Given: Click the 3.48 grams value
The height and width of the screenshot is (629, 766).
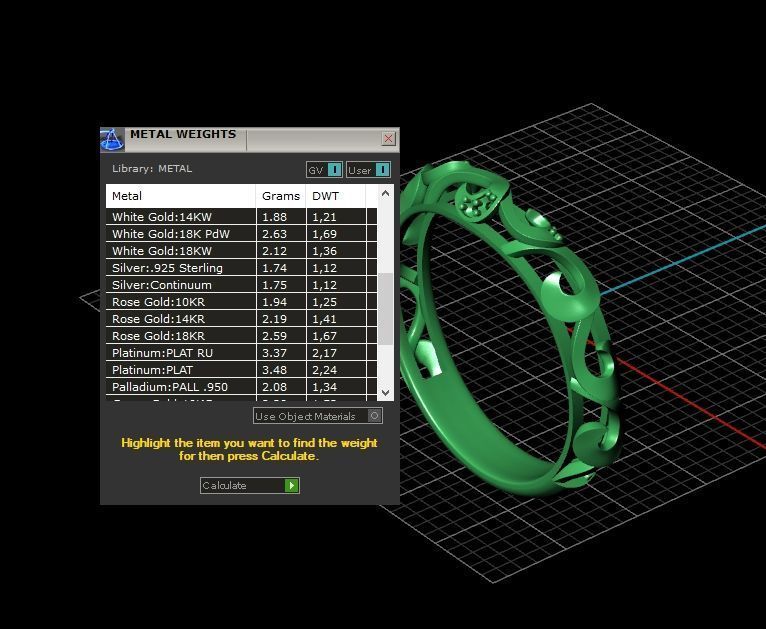Looking at the screenshot, I should pyautogui.click(x=275, y=370).
